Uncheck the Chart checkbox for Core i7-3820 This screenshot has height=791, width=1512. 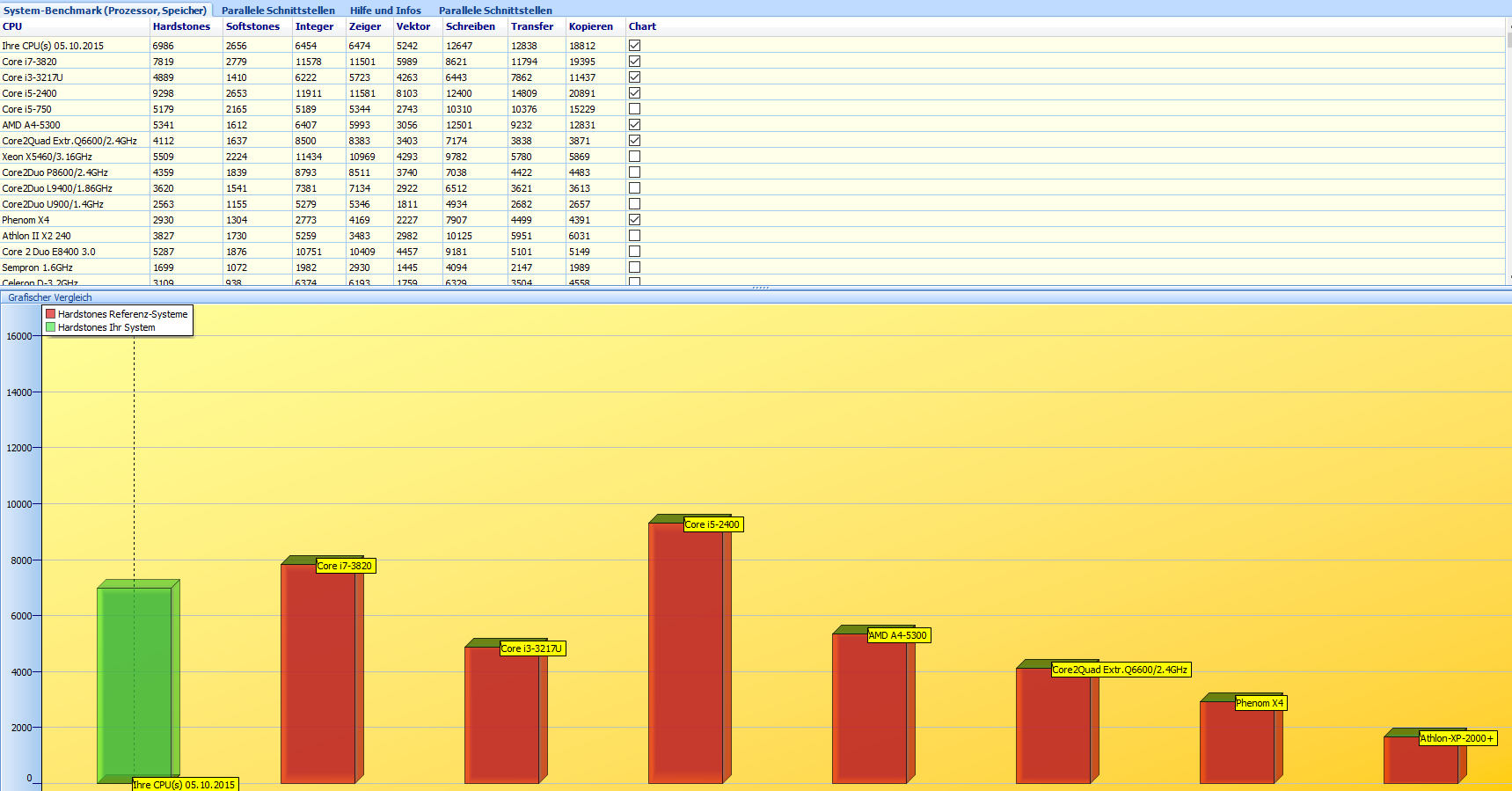(x=634, y=62)
